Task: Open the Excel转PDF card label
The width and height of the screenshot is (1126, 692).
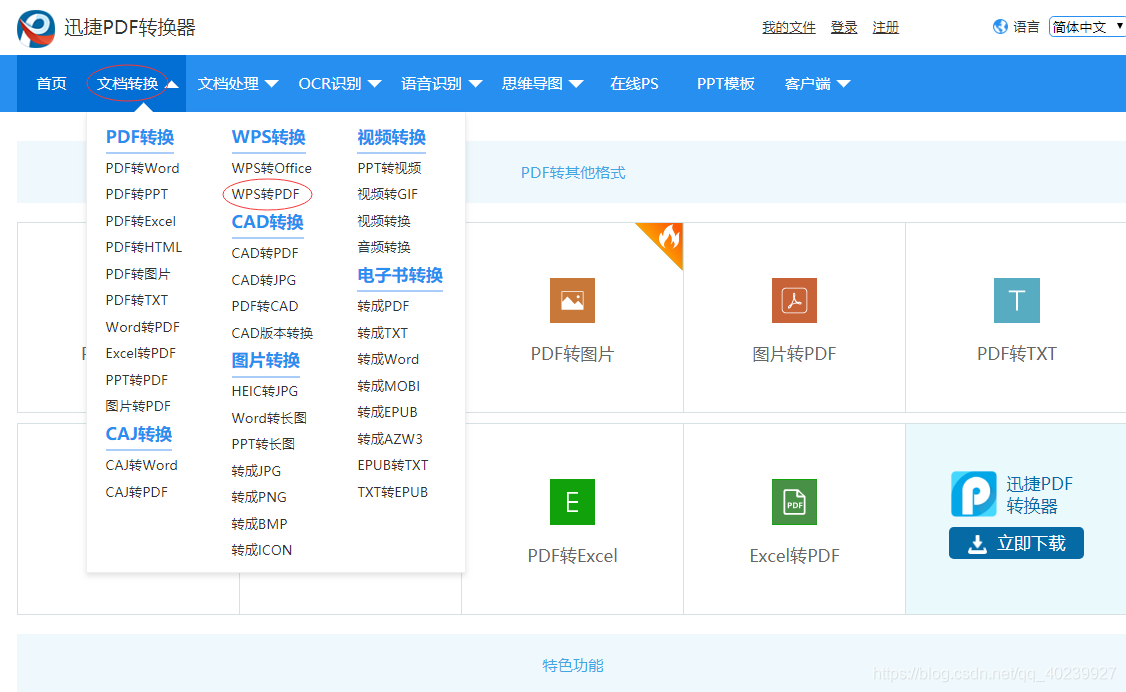Action: tap(794, 556)
